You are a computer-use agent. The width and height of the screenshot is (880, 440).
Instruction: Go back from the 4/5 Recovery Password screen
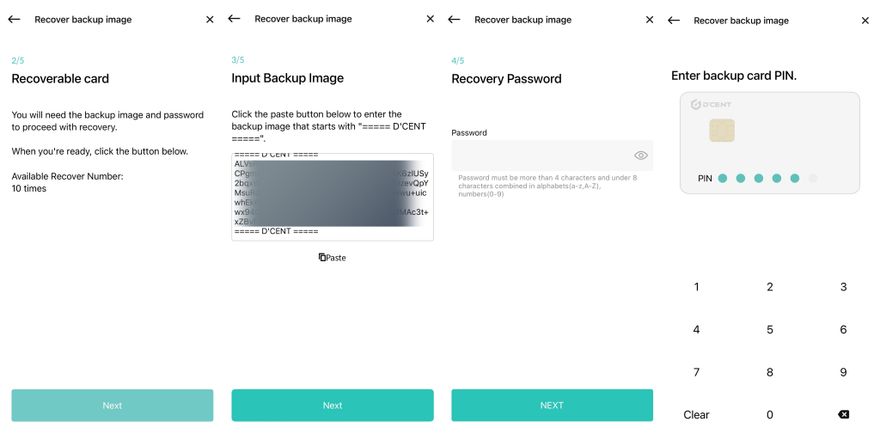click(454, 19)
